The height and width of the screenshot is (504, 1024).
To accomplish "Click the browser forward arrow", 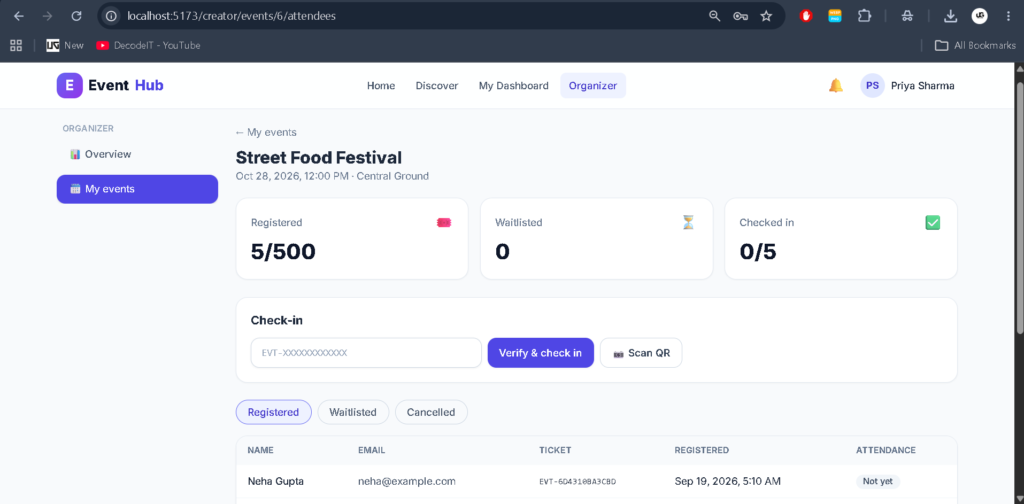I will point(48,16).
